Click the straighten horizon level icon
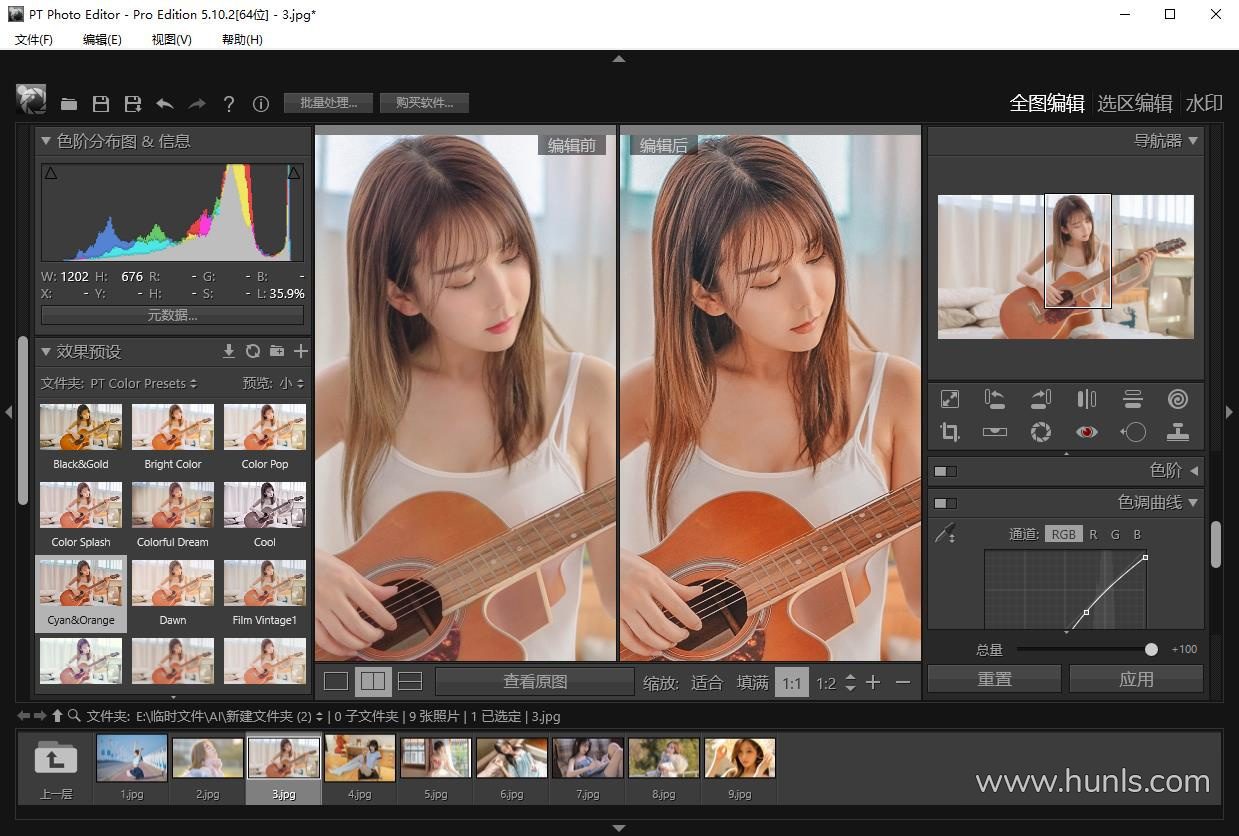 point(995,432)
